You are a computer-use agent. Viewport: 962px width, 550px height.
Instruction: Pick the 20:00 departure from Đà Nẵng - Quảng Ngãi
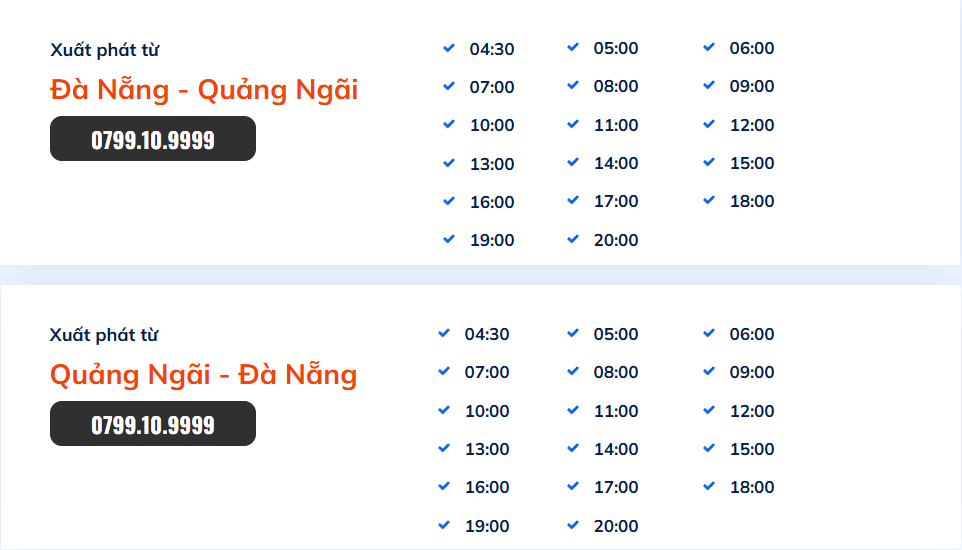(616, 240)
